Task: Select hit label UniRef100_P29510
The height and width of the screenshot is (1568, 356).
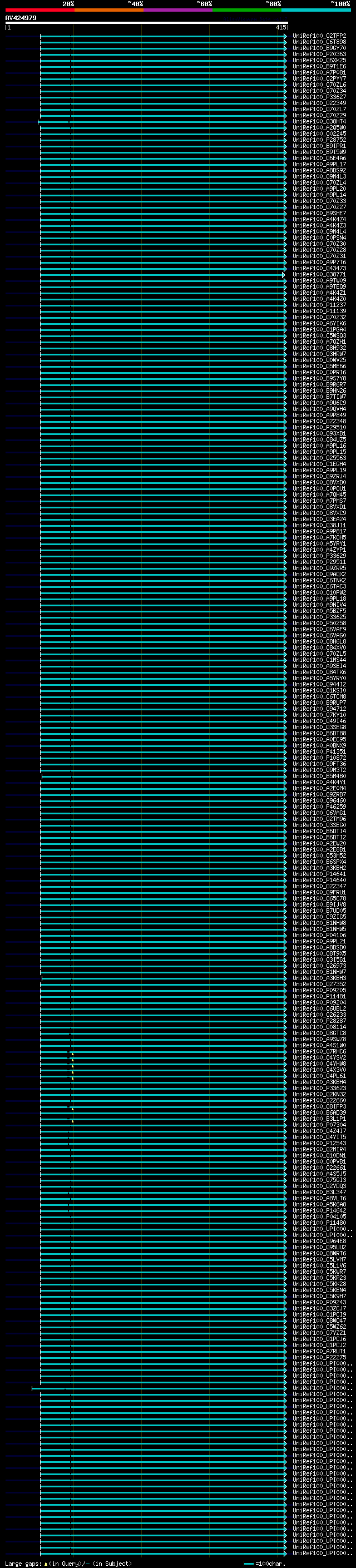Action: [319, 427]
